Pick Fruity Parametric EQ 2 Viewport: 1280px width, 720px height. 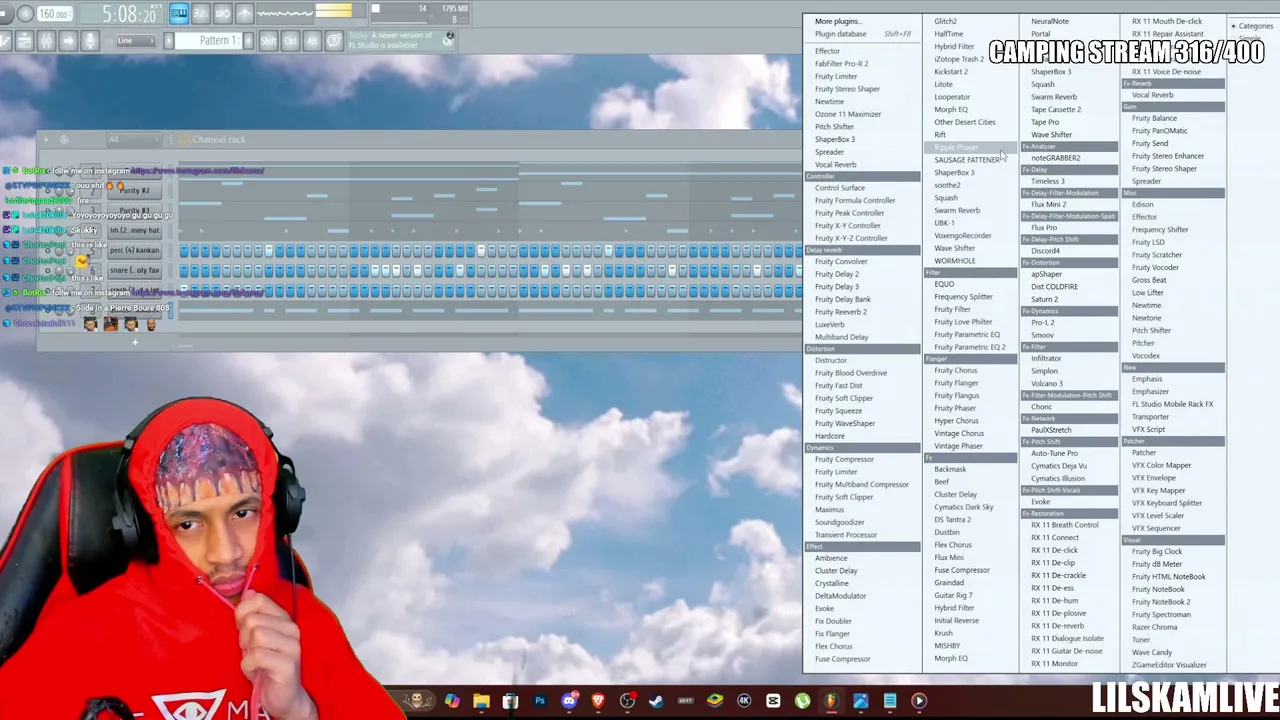coord(970,347)
